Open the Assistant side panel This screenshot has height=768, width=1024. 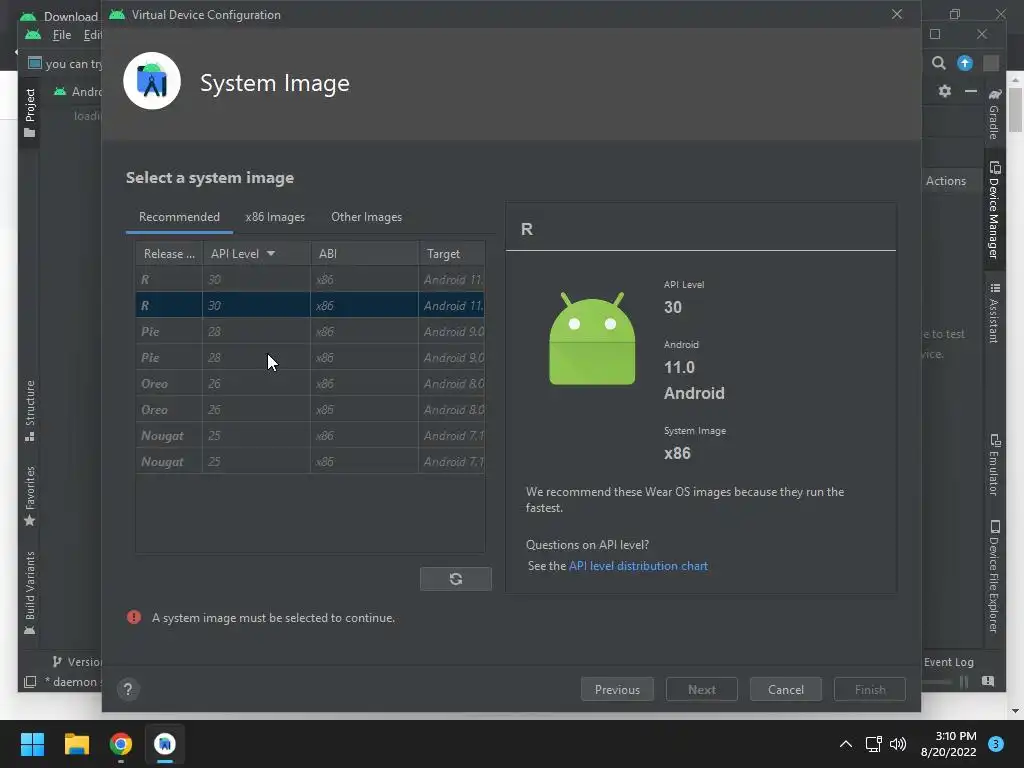pos(994,313)
